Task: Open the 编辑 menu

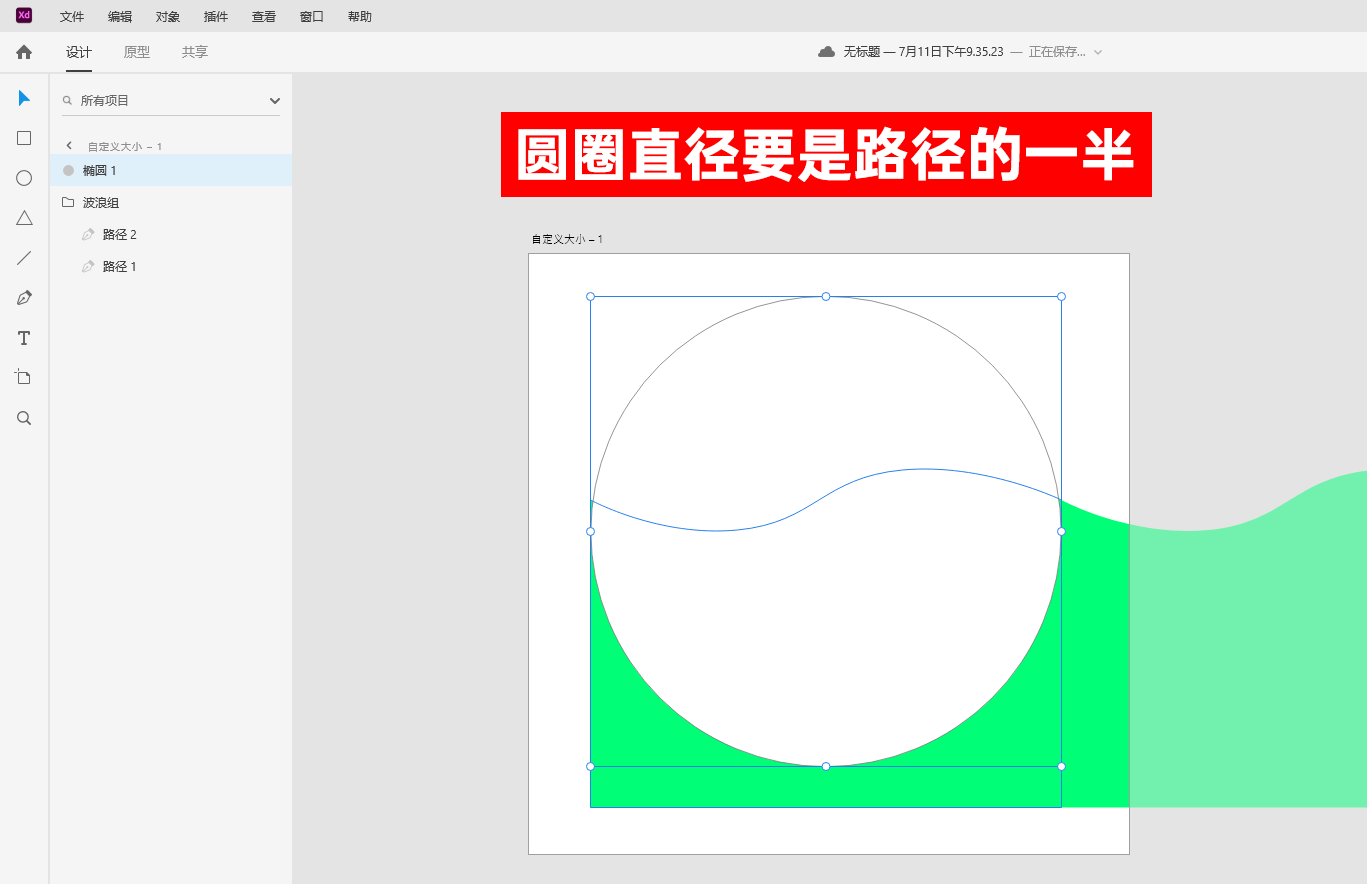Action: click(120, 16)
